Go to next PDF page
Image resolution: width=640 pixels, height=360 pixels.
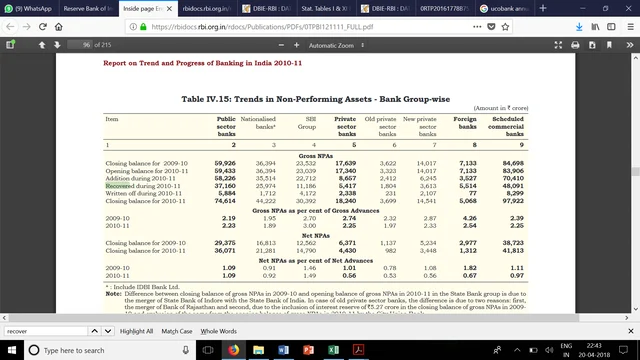(57, 45)
